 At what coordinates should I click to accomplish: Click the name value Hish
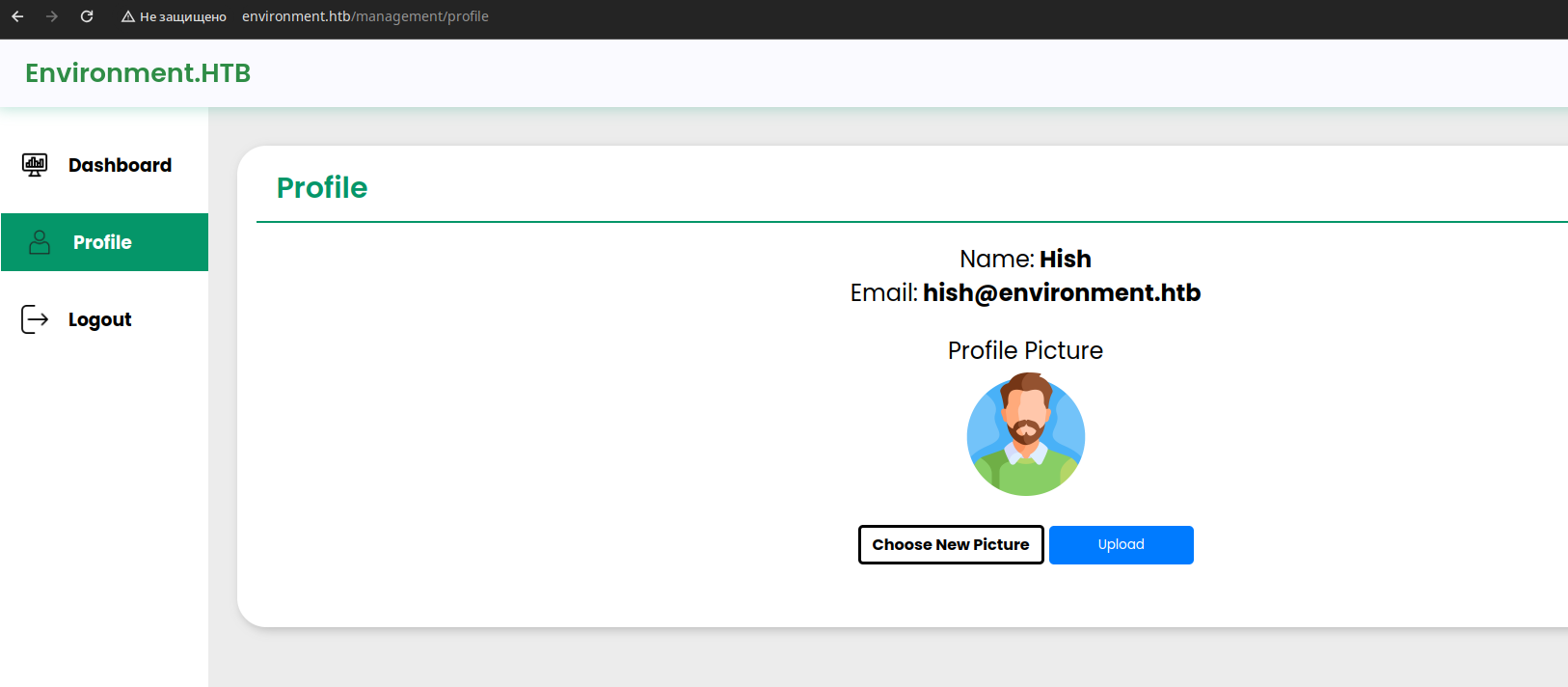click(x=1066, y=259)
